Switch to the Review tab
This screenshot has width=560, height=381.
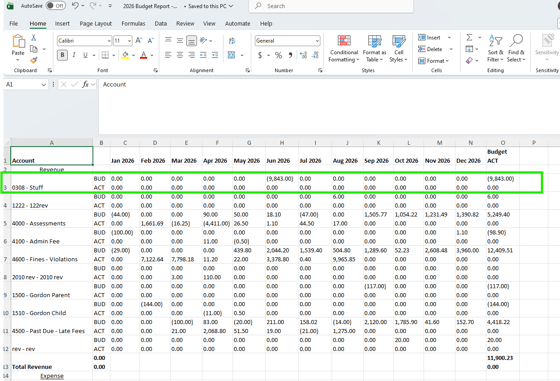[x=185, y=24]
